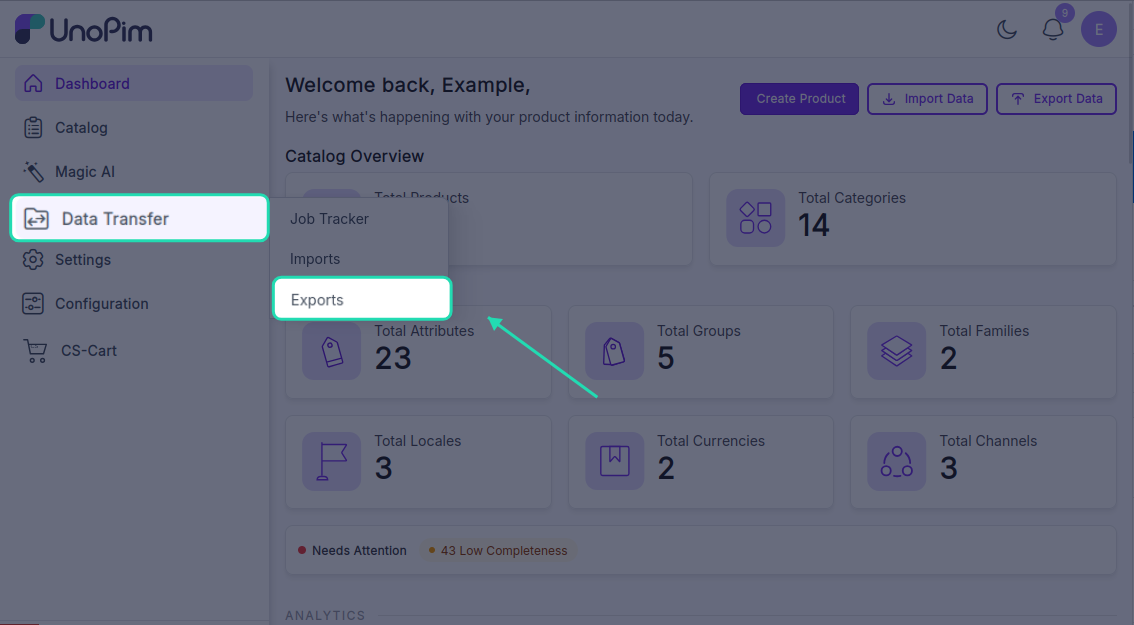The image size is (1134, 625).
Task: Click the Create Product button
Action: 799,98
